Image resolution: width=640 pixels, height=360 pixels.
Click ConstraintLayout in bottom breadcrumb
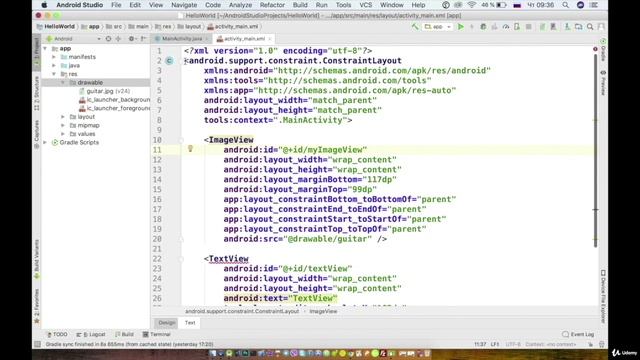coord(242,311)
